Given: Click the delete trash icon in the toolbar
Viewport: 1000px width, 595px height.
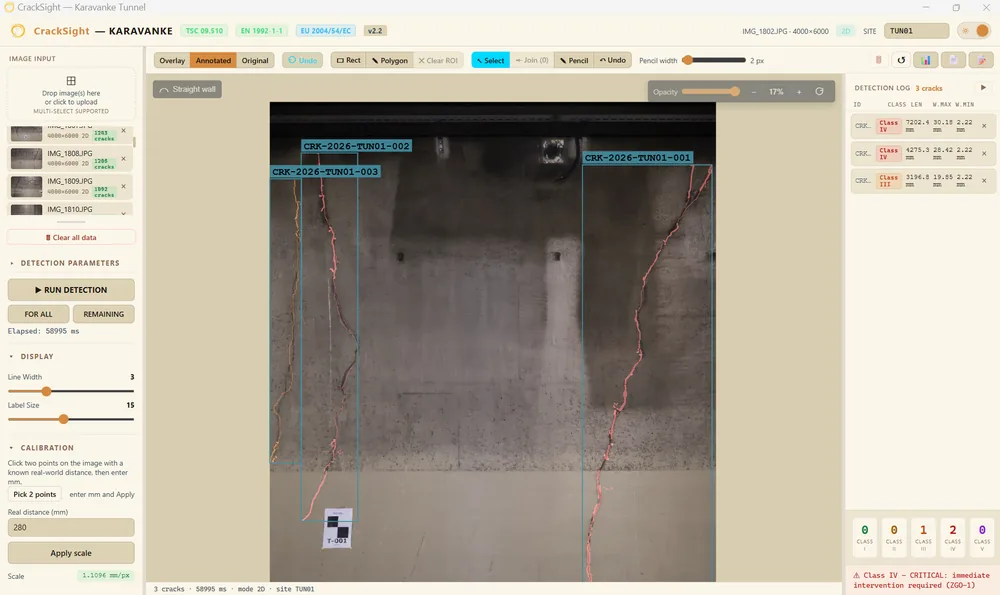Looking at the screenshot, I should 878,60.
